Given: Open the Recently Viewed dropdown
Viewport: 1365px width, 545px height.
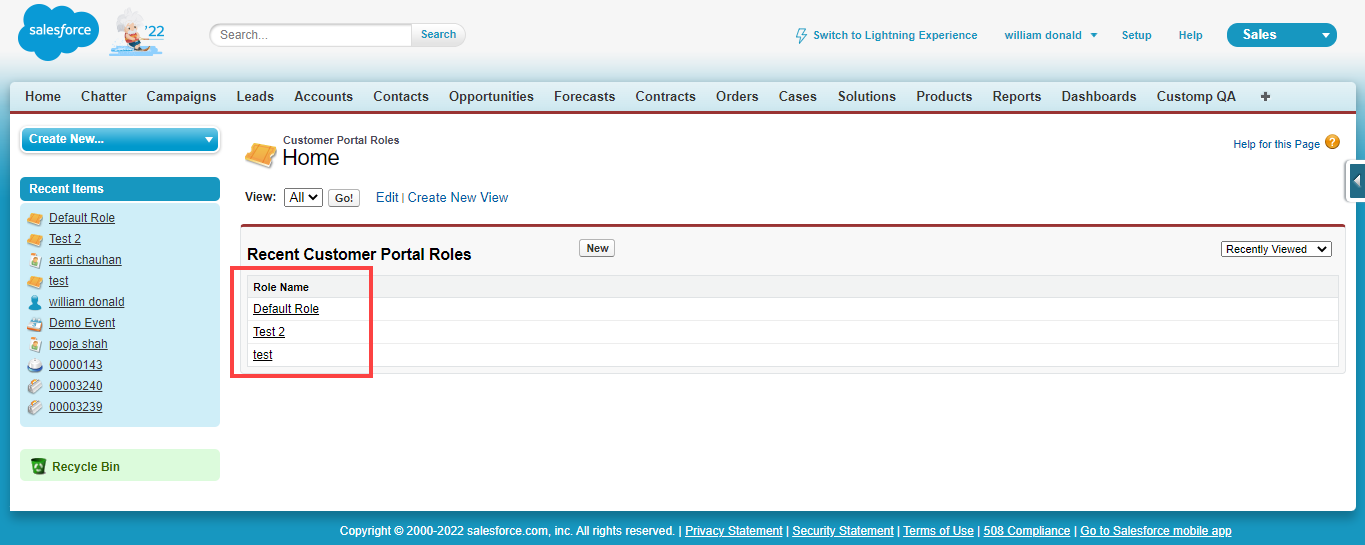Looking at the screenshot, I should coord(1276,249).
